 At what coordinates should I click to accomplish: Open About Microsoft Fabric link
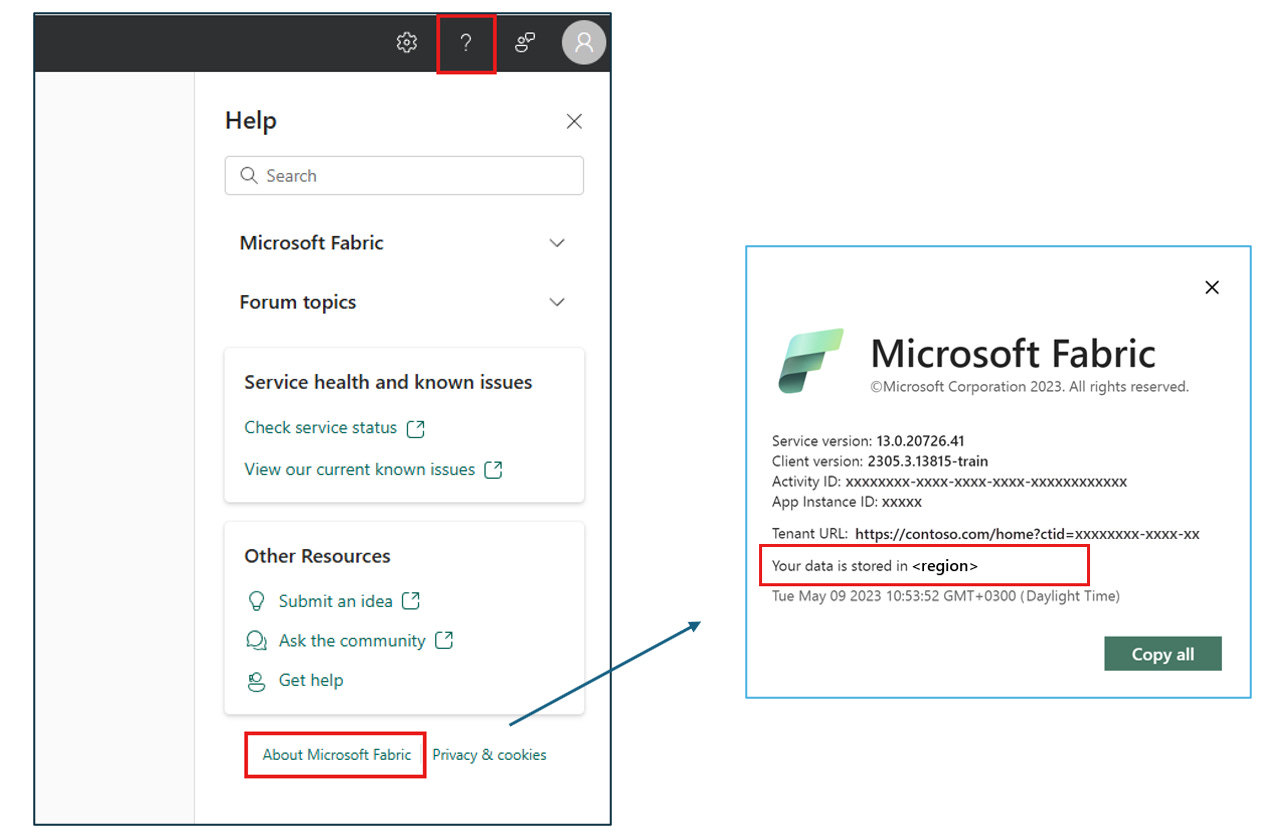(337, 755)
